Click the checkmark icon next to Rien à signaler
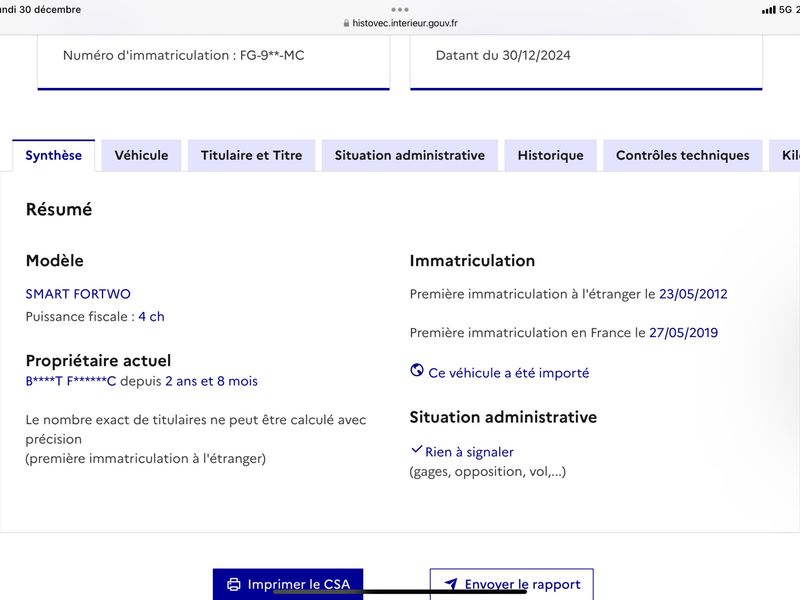 tap(416, 449)
